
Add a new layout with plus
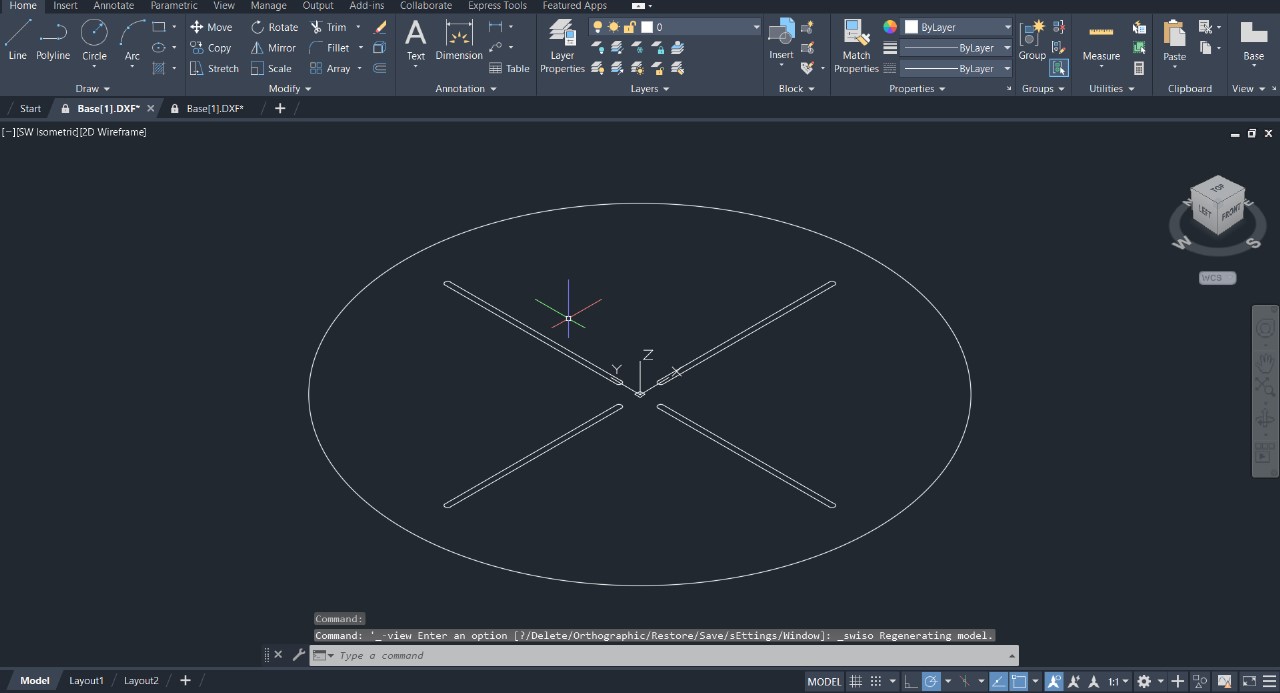185,681
